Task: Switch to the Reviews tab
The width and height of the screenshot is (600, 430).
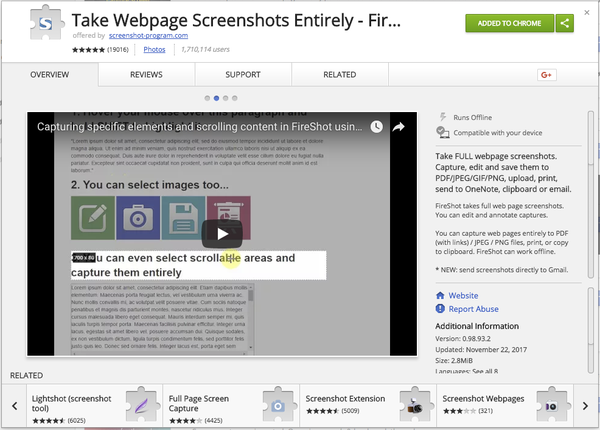Action: click(146, 75)
